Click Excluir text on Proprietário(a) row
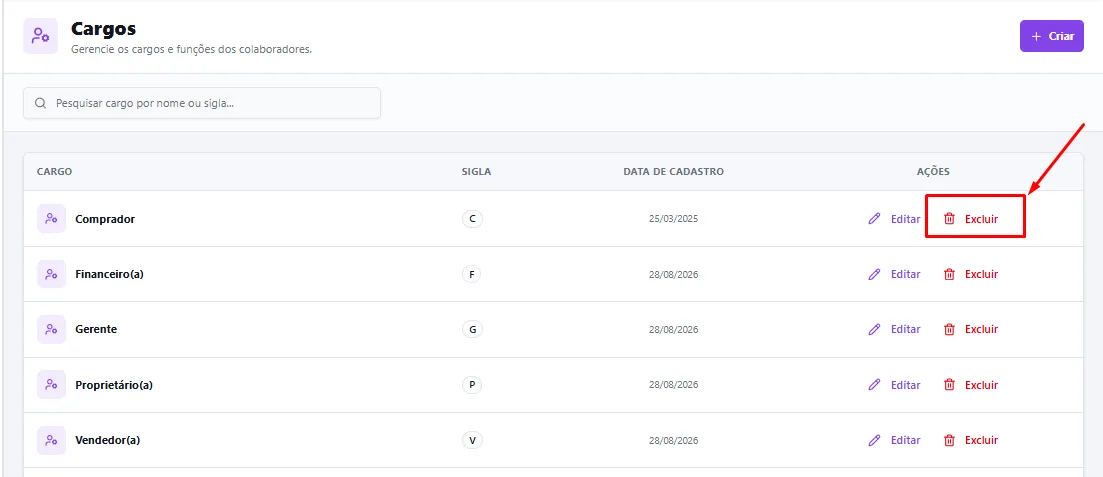 click(981, 385)
